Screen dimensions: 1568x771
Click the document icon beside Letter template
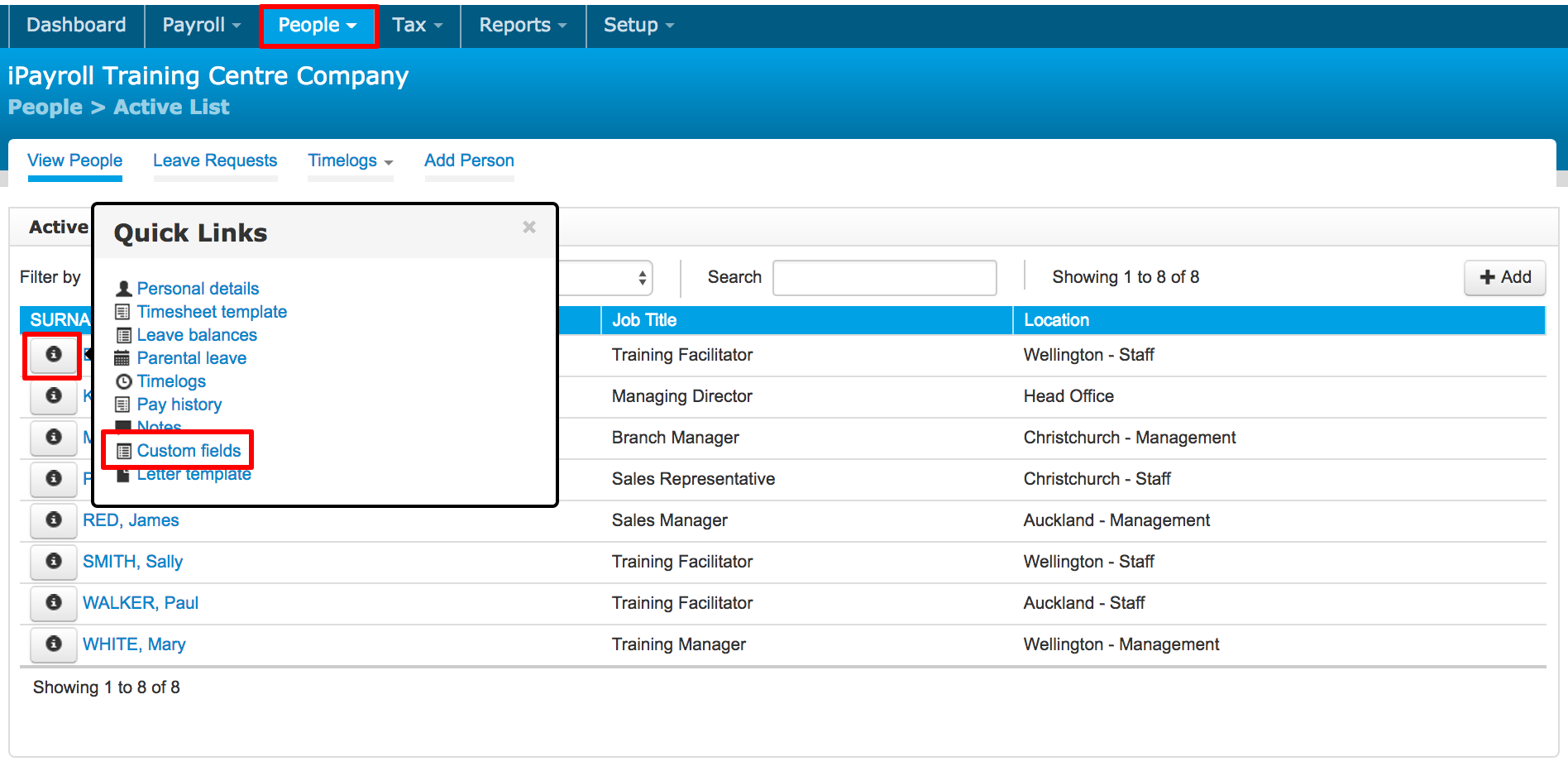point(123,475)
